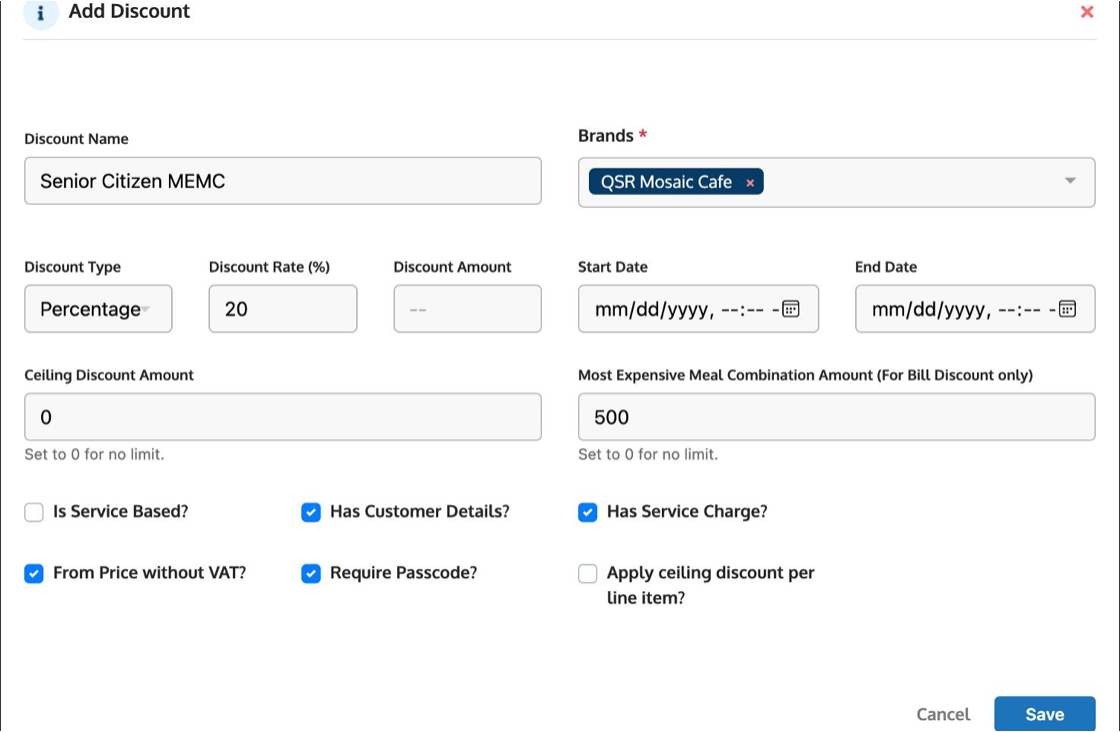Image resolution: width=1120 pixels, height=732 pixels.
Task: Open the Start Date calendar picker icon
Action: (x=791, y=309)
